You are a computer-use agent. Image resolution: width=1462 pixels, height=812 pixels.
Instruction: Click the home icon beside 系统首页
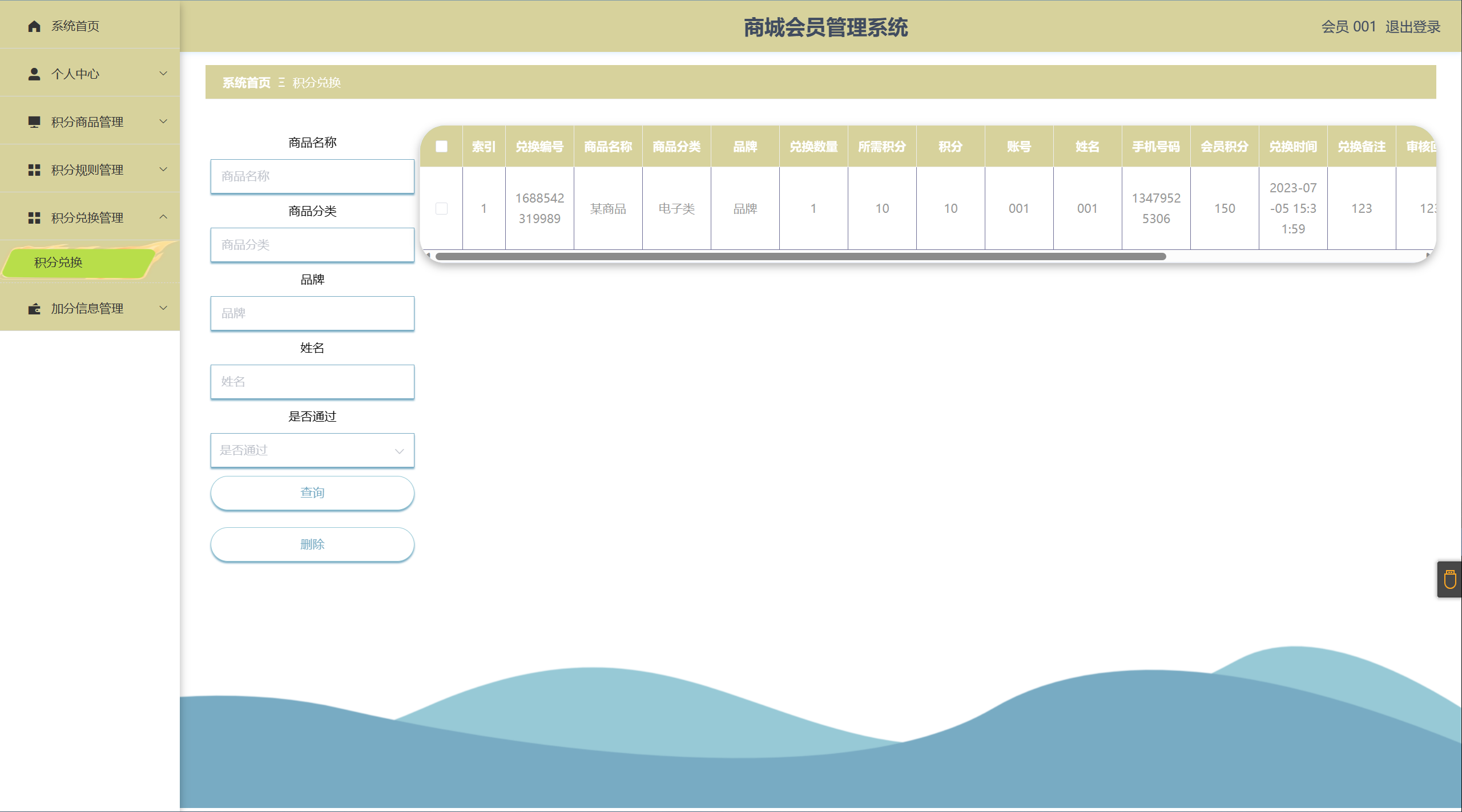coord(34,26)
